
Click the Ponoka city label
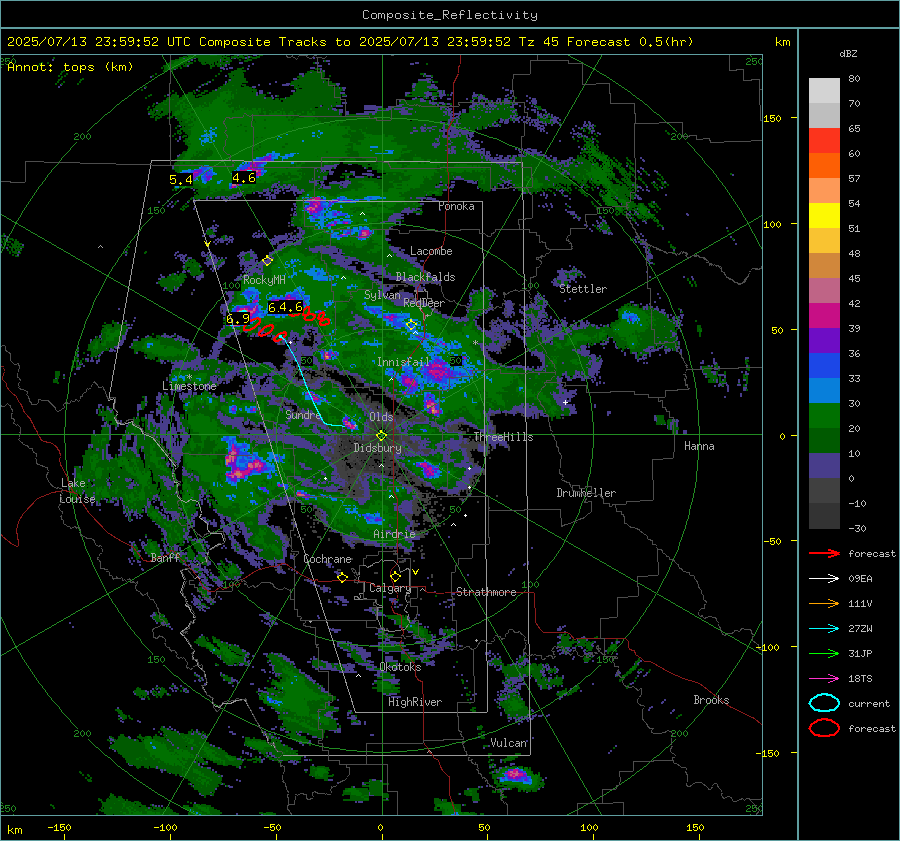click(x=456, y=206)
